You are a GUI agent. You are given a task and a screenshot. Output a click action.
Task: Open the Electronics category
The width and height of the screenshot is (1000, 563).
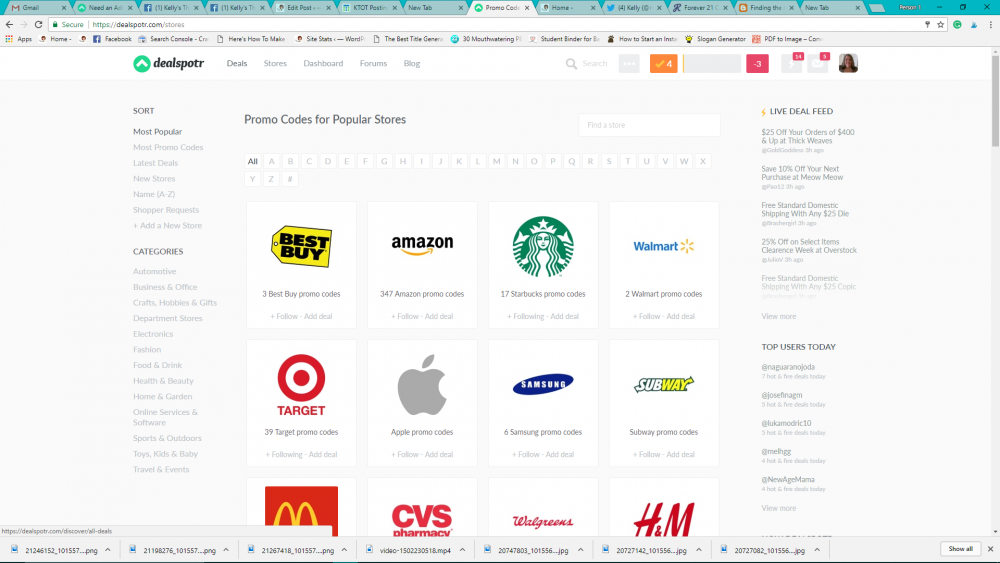152,334
